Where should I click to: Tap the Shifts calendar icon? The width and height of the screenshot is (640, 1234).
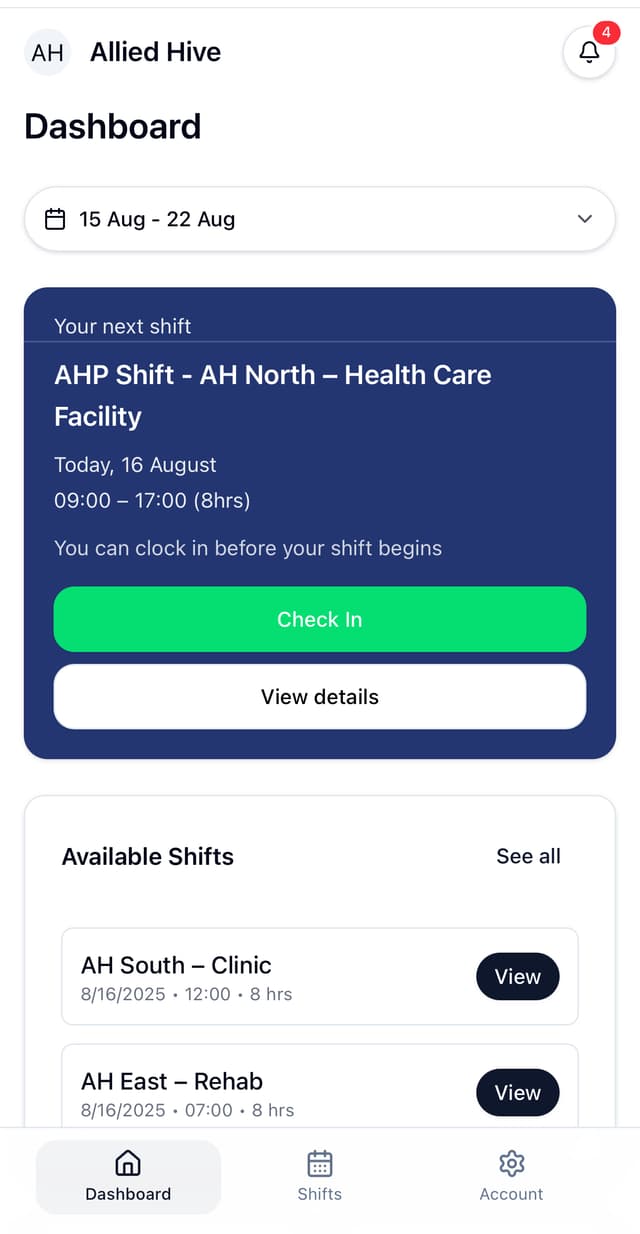click(320, 1163)
